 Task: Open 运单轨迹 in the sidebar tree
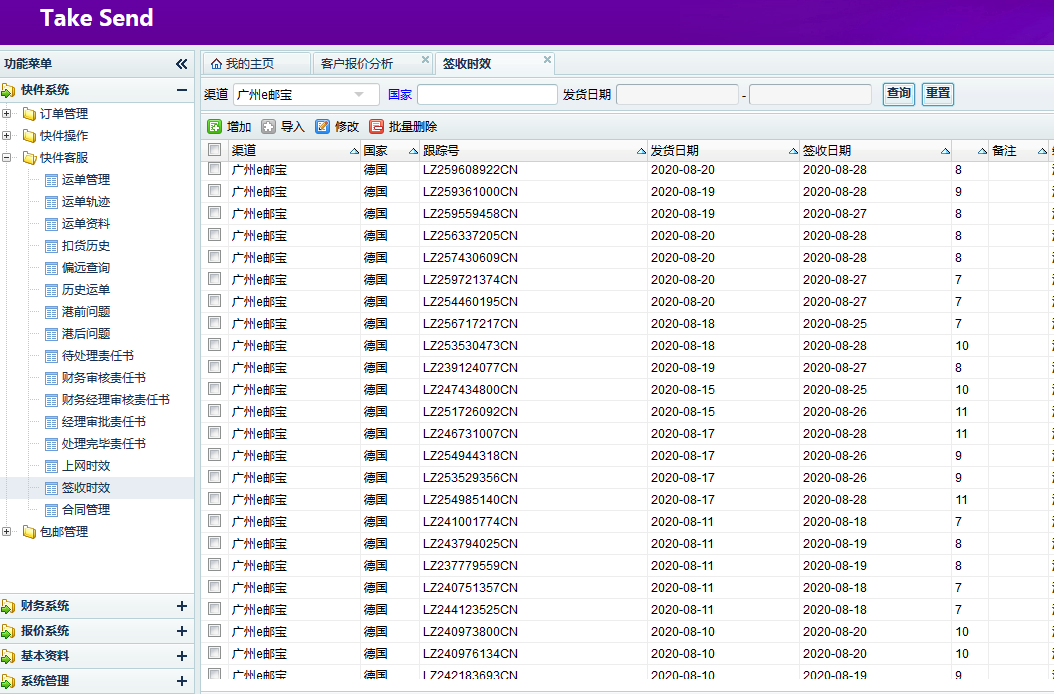86,202
